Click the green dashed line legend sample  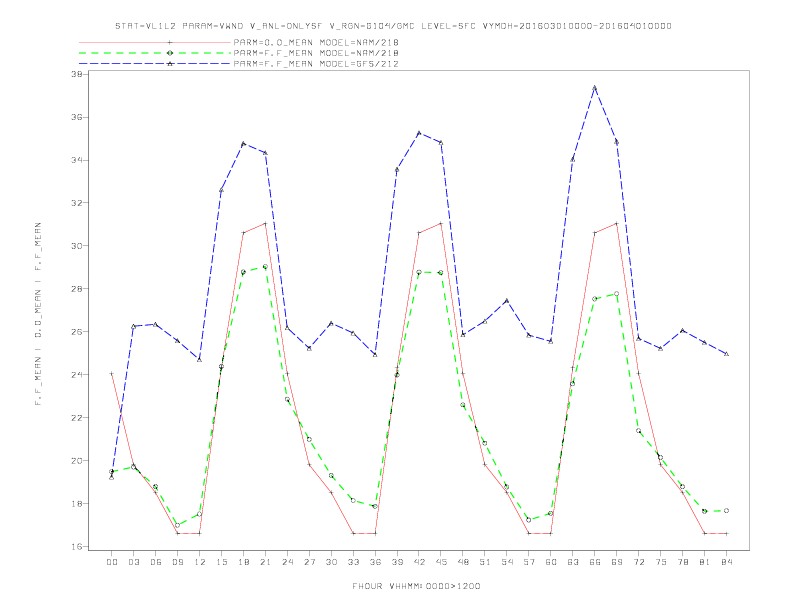pyautogui.click(x=155, y=53)
